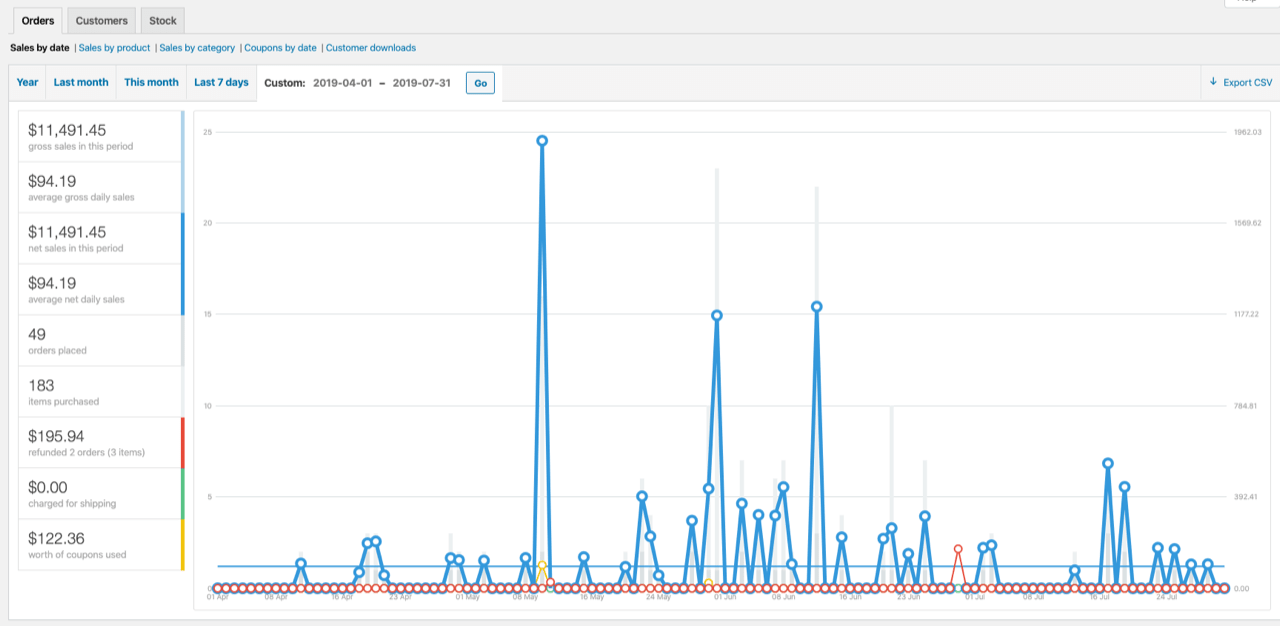Switch to the Customers tab

[102, 20]
